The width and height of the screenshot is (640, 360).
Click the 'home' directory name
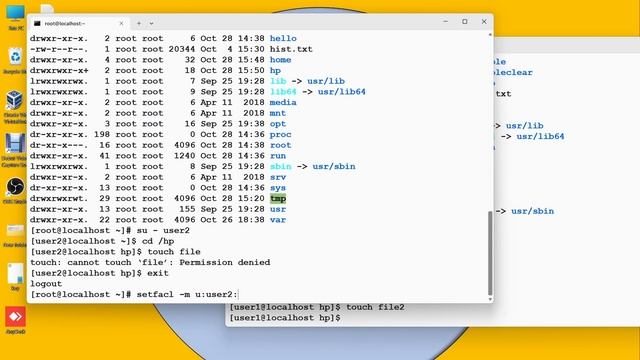pyautogui.click(x=280, y=60)
